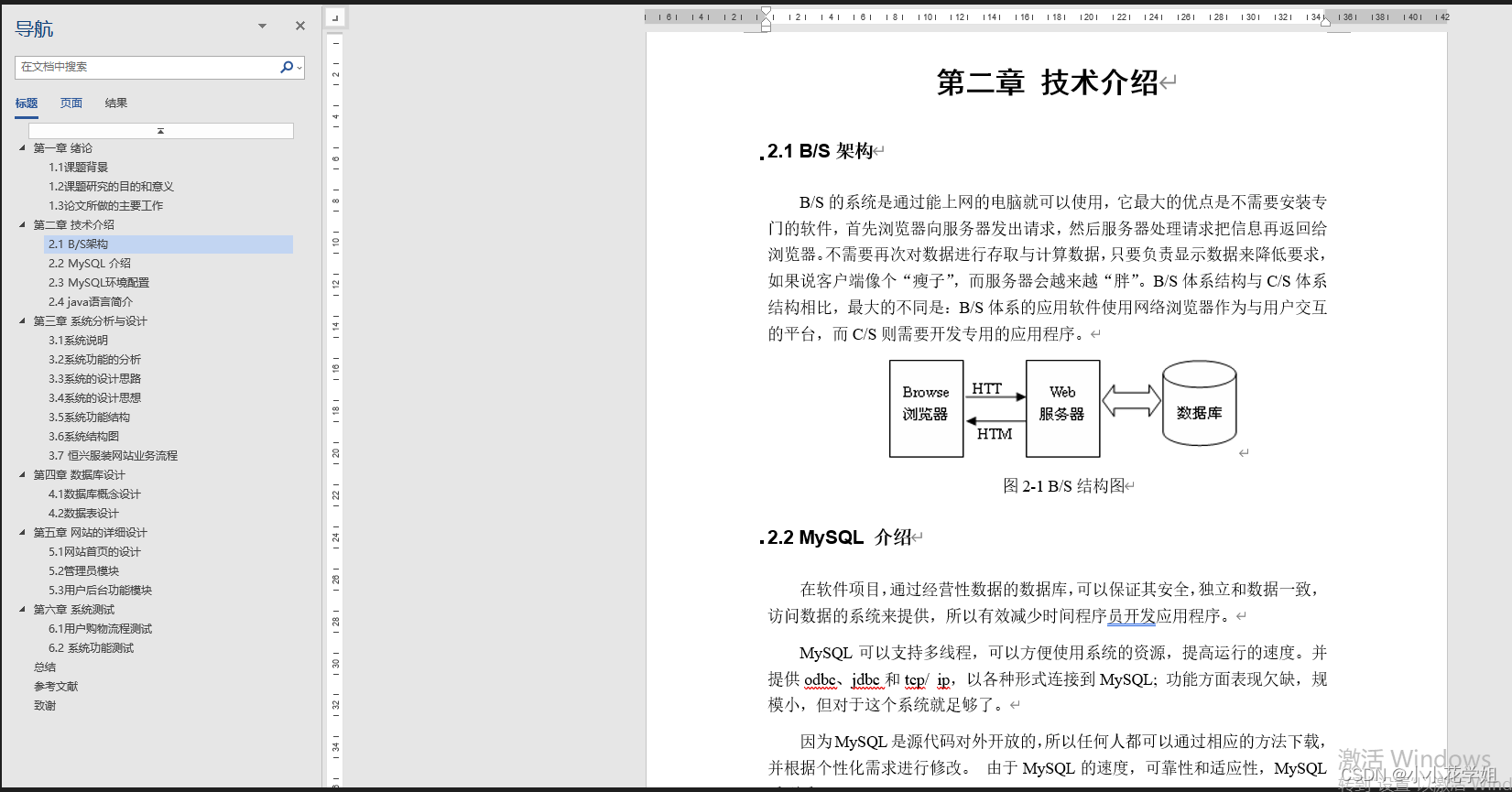Screen dimensions: 1512x792
Task: Select the Web 服务器 box in diagram
Action: 1062,408
